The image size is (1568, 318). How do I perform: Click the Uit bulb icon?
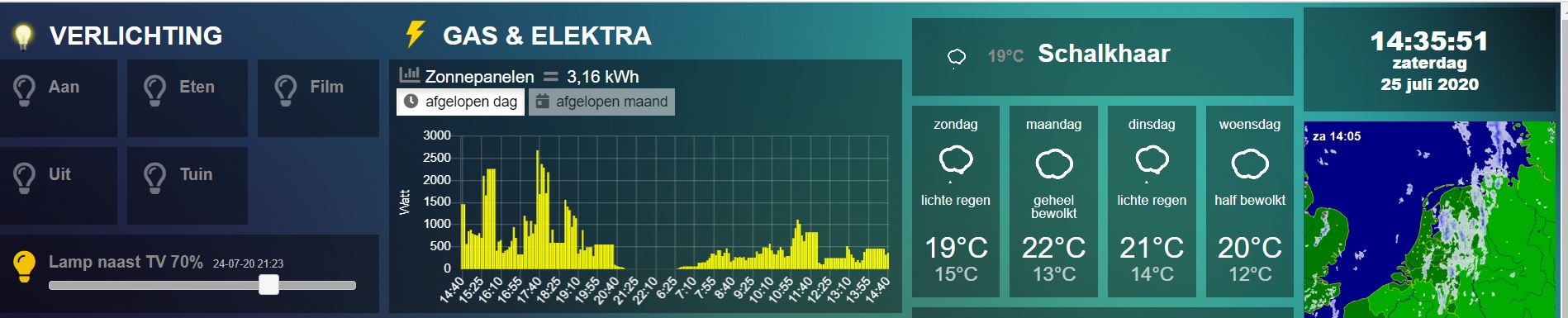point(25,178)
